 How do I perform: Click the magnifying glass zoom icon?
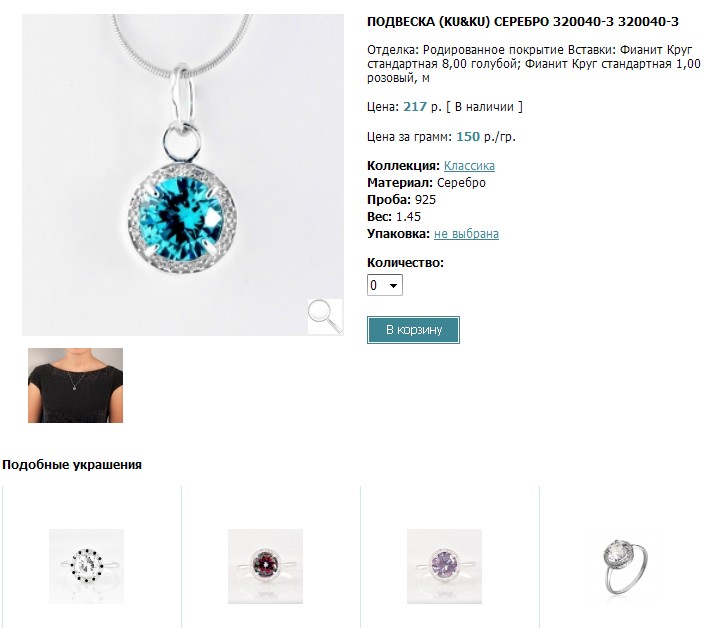(325, 316)
